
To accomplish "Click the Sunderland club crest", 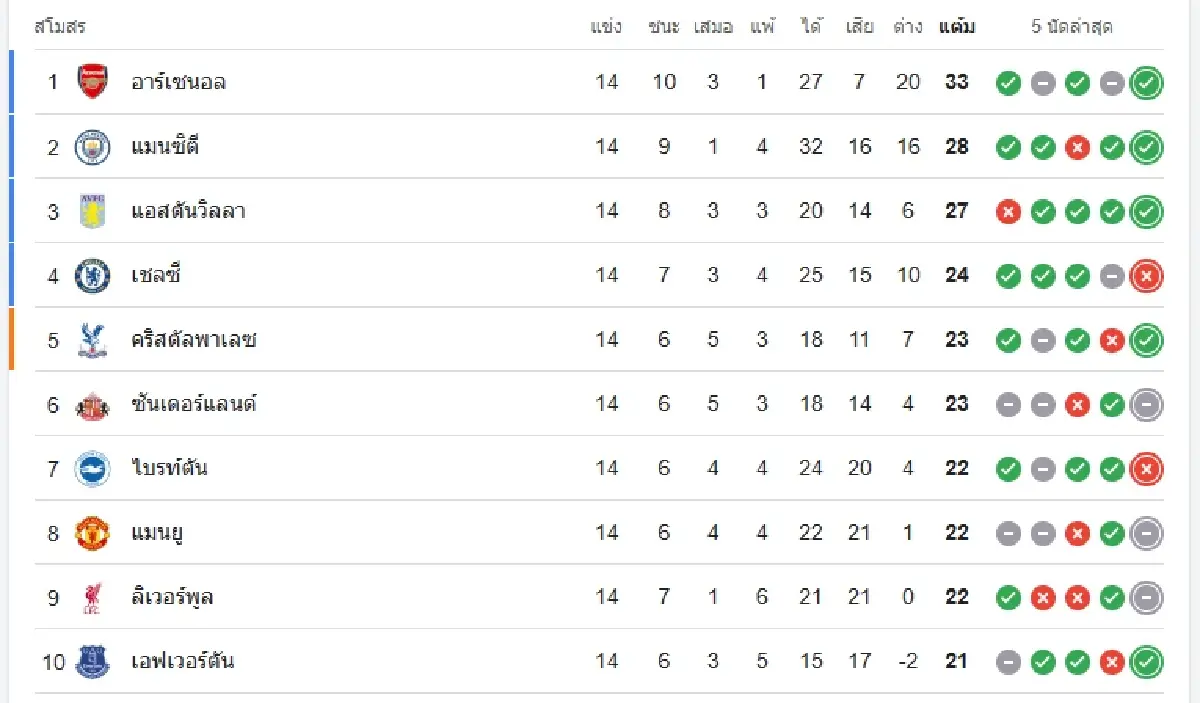I will coord(93,404).
